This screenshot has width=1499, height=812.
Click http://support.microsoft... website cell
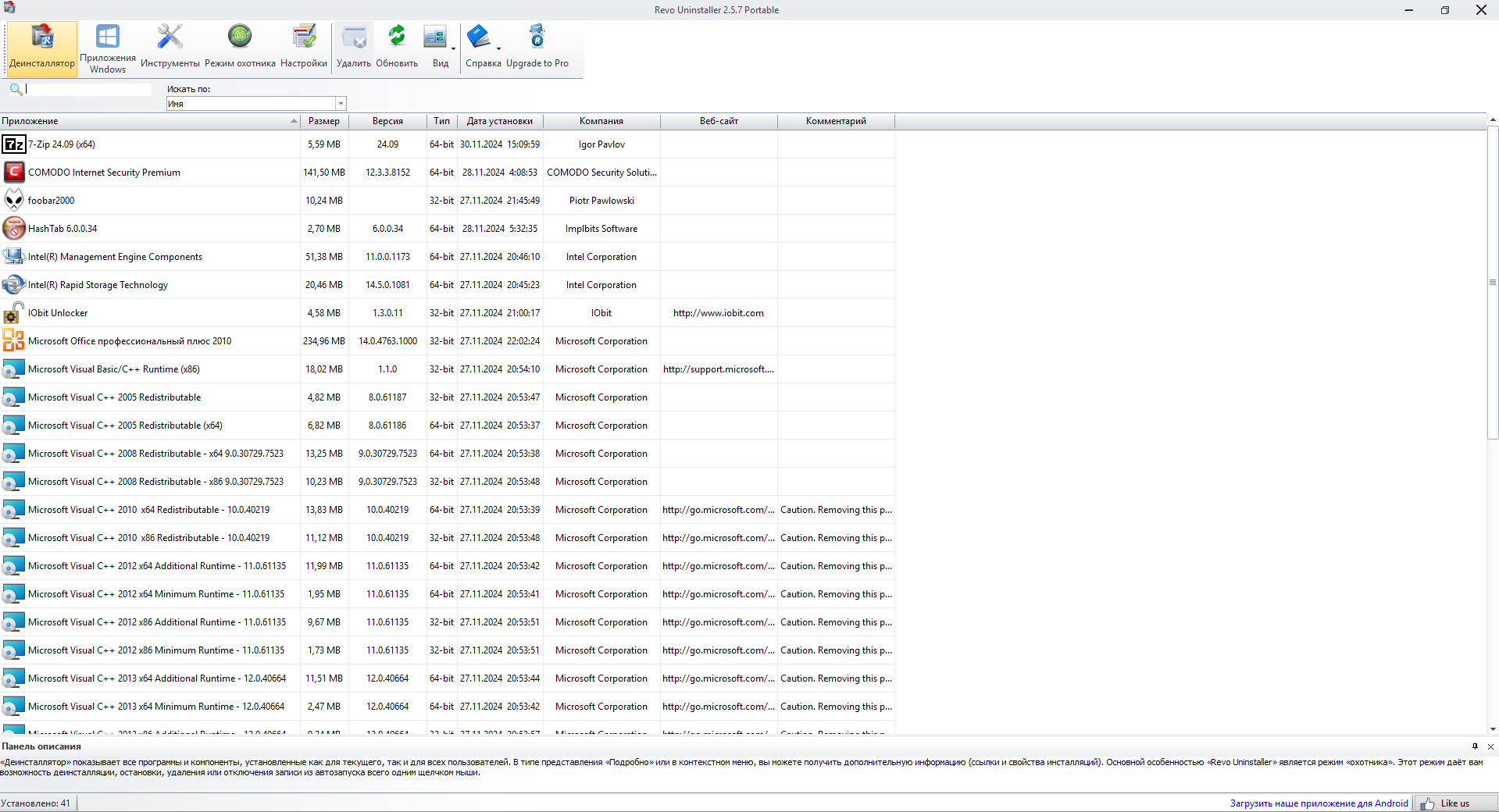pyautogui.click(x=719, y=369)
